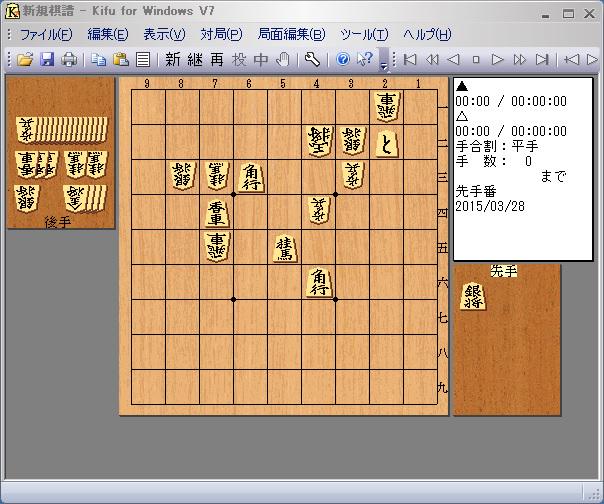Click the 先手 label above sente's hand
Screen dimensions: 604x504
pos(503,271)
